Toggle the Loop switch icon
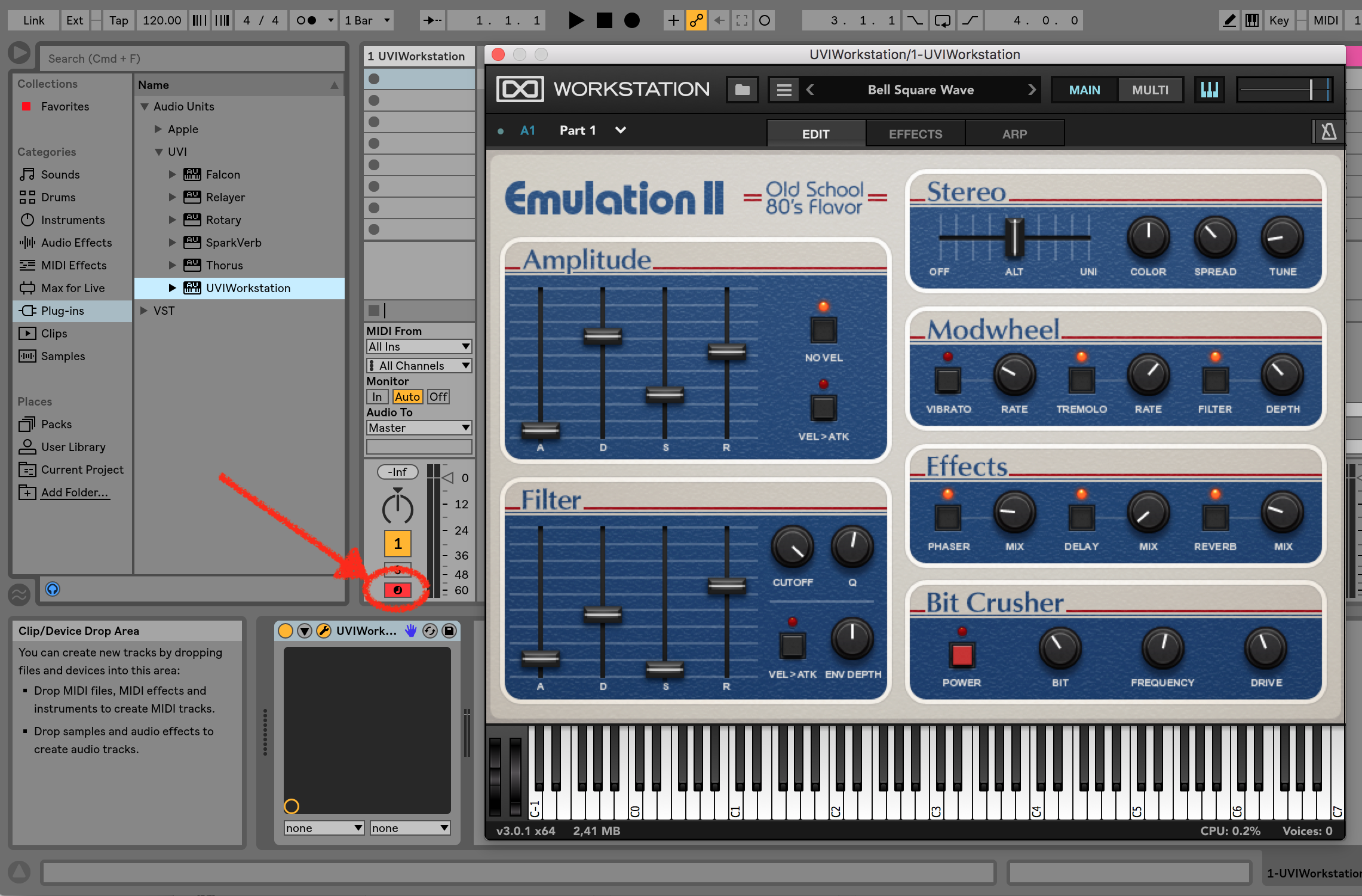Image resolution: width=1362 pixels, height=896 pixels. (942, 20)
